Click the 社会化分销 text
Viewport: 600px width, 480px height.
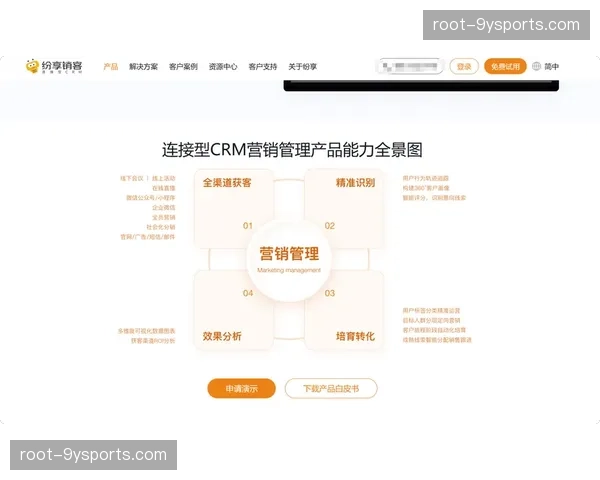[161, 227]
